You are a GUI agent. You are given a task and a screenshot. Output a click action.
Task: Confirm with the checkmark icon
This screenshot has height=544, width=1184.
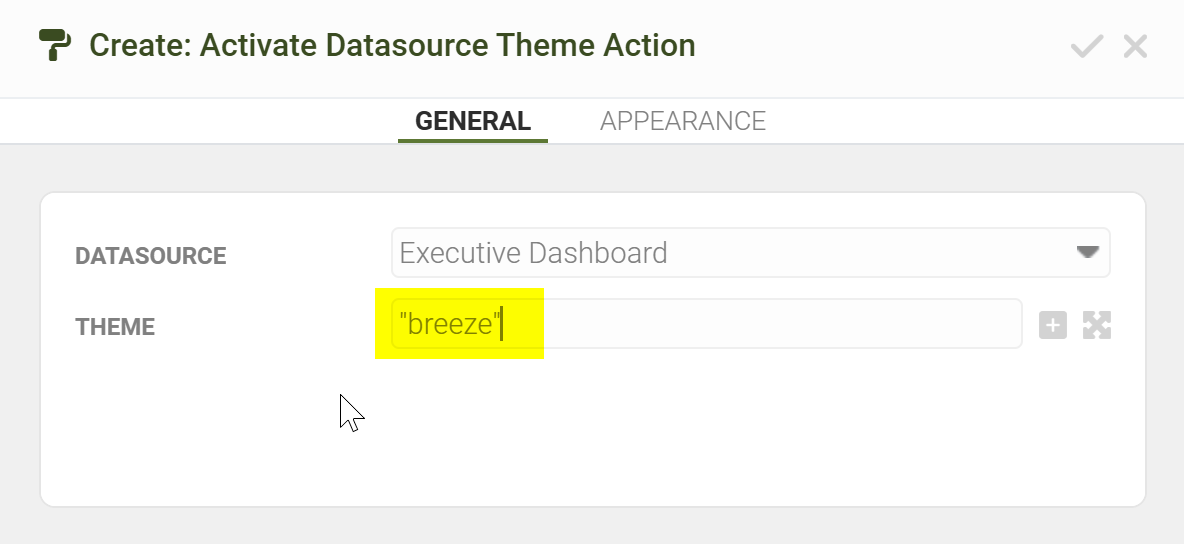pyautogui.click(x=1086, y=46)
